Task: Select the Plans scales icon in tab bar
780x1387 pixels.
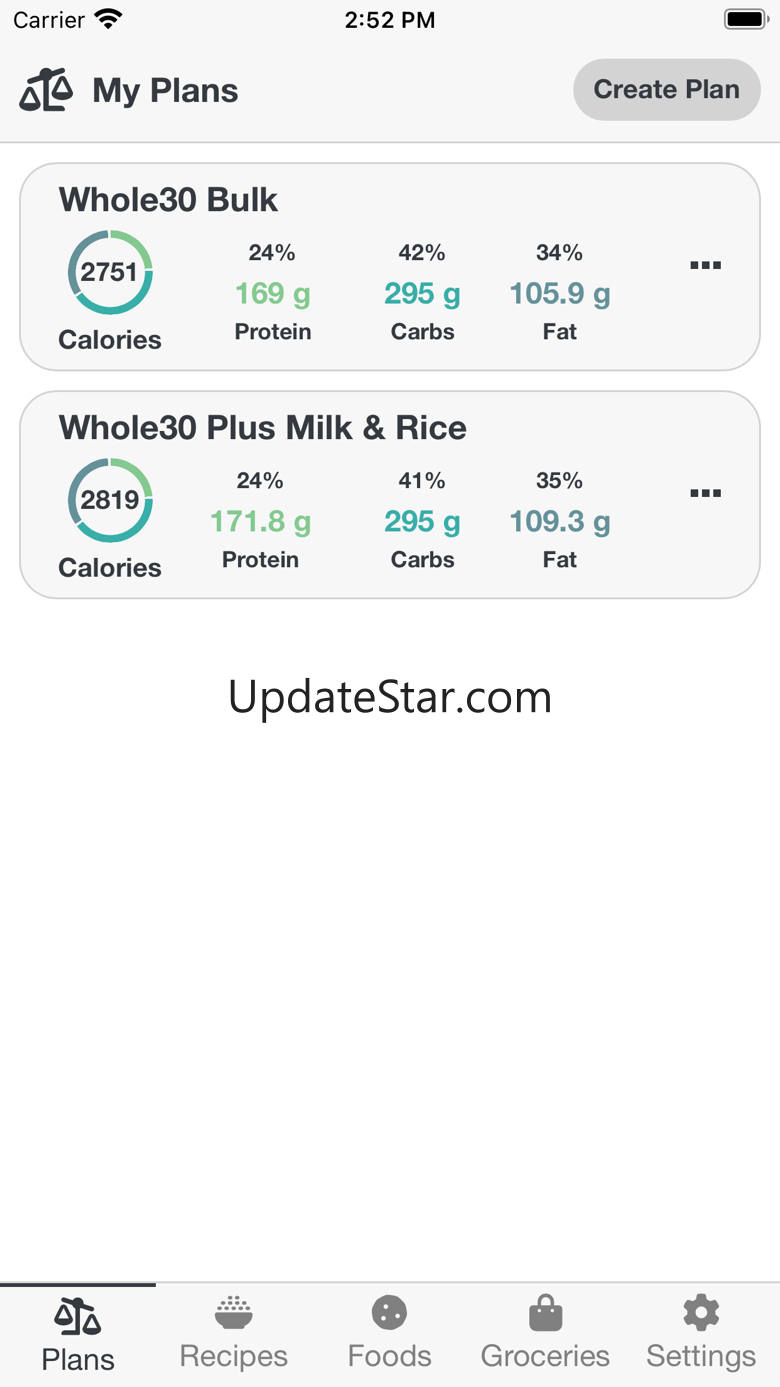Action: point(78,1316)
